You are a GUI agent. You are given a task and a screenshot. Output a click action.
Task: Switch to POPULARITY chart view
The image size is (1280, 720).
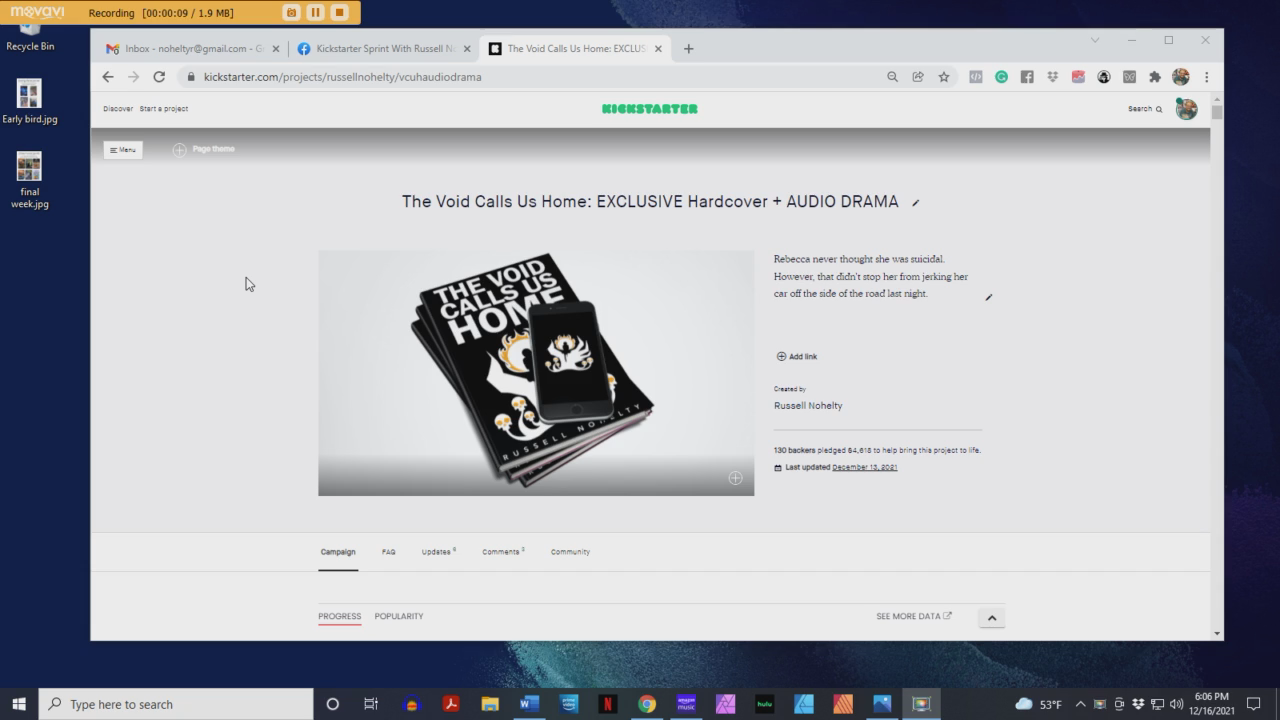399,616
